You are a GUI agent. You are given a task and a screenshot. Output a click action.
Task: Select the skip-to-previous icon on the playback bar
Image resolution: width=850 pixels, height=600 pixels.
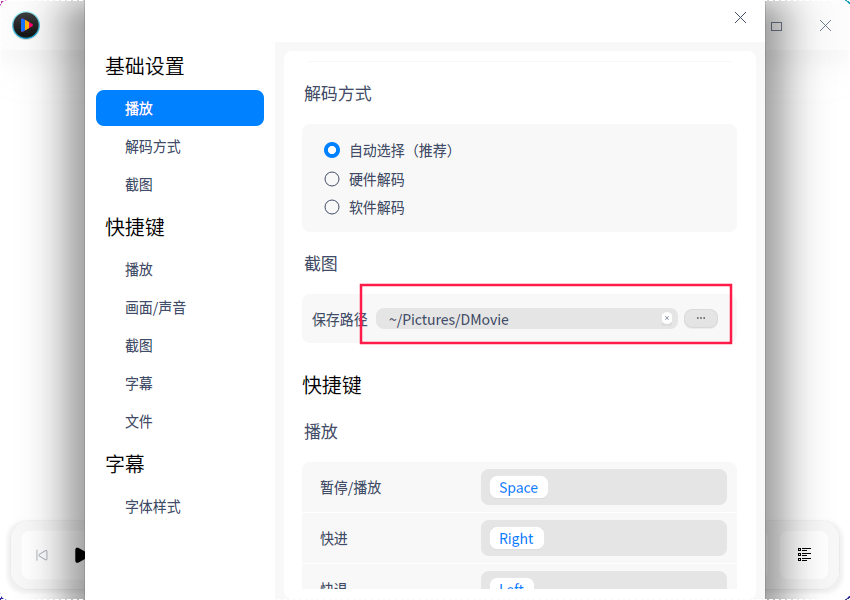[41, 555]
